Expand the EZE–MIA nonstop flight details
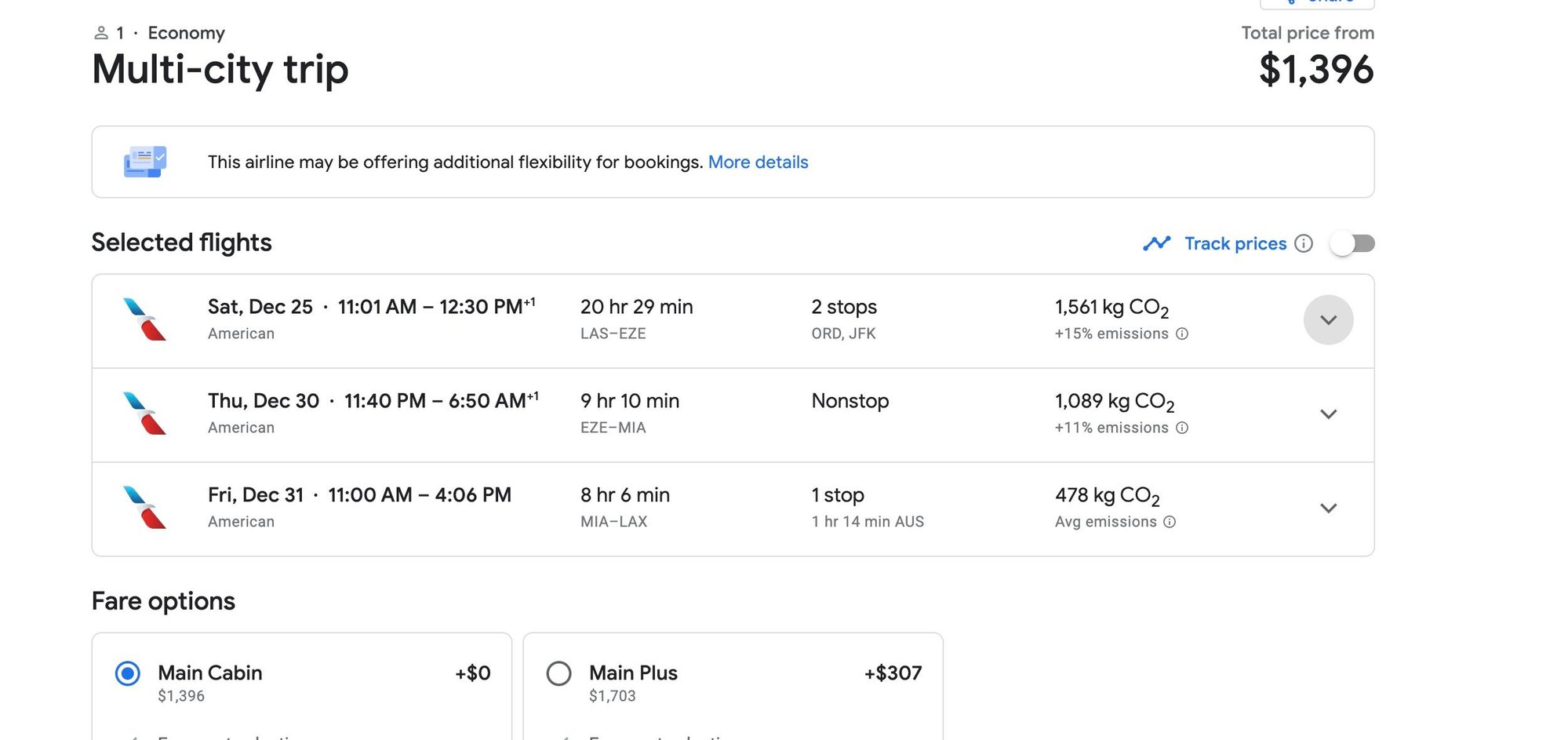The height and width of the screenshot is (740, 1568). coord(1328,414)
